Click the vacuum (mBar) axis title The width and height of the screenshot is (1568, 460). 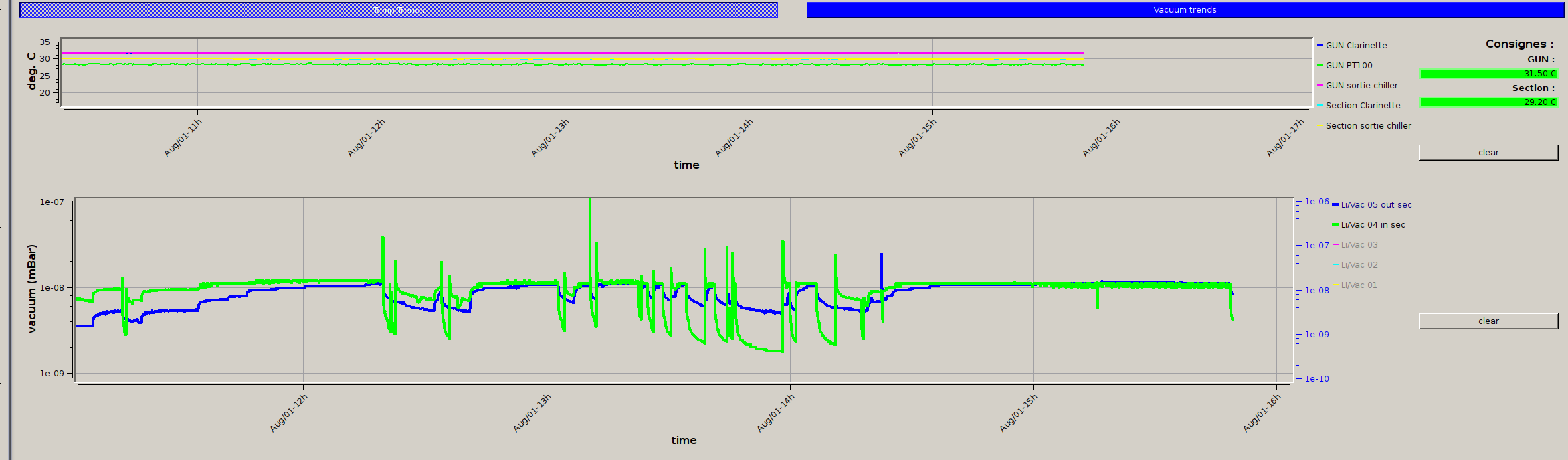32,289
